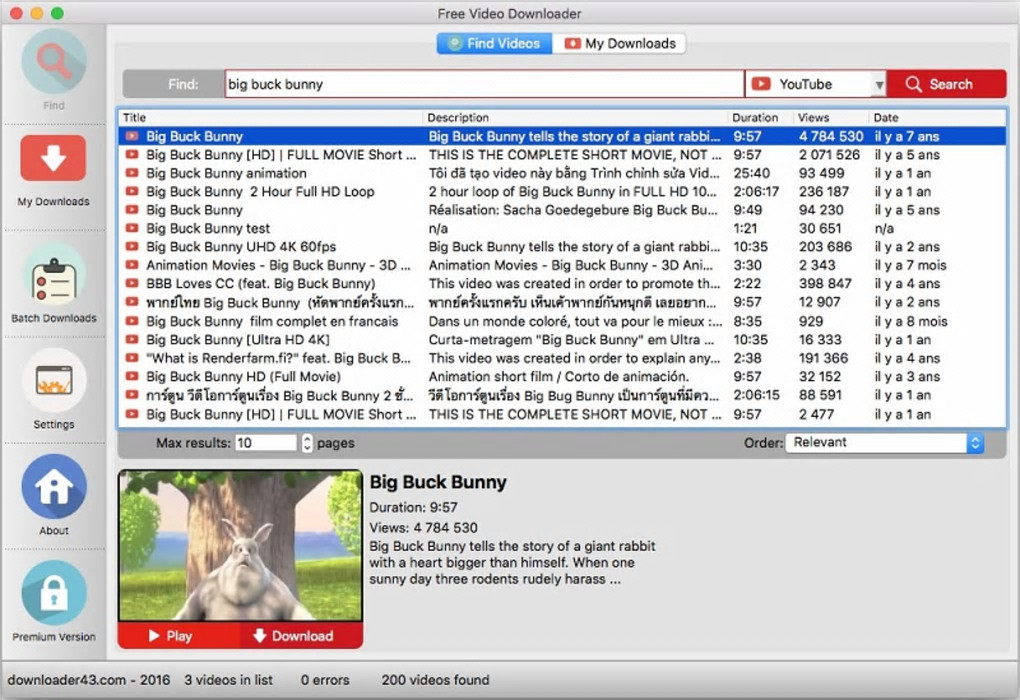Click the Big Buck Bunny video thumbnail
The height and width of the screenshot is (700, 1020).
241,545
